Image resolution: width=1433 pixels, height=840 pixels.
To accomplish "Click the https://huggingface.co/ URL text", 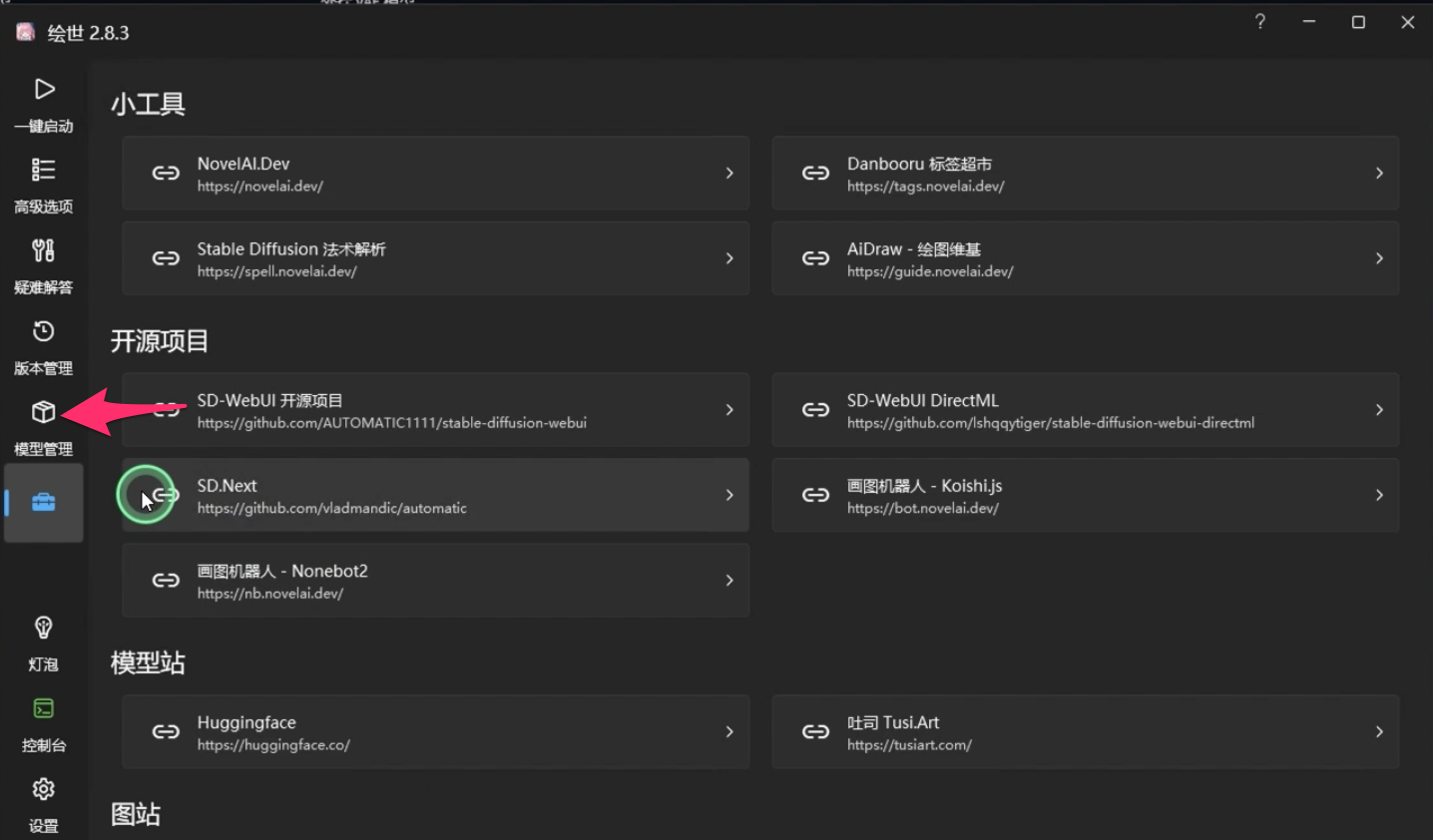I will 273,745.
